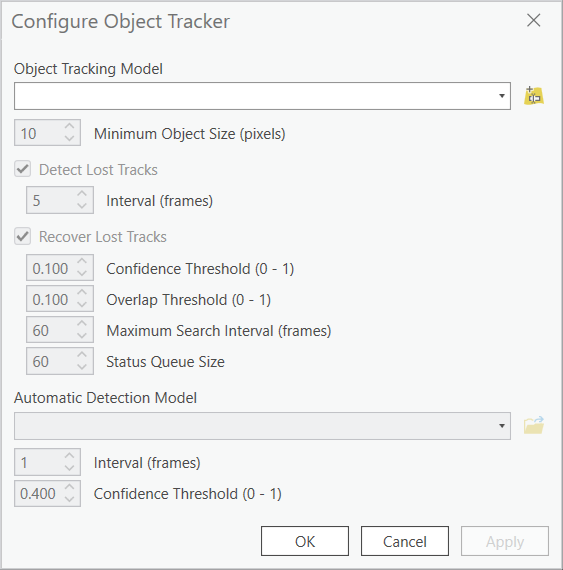Increase recover Confidence Threshold up arrow

pyautogui.click(x=82, y=261)
